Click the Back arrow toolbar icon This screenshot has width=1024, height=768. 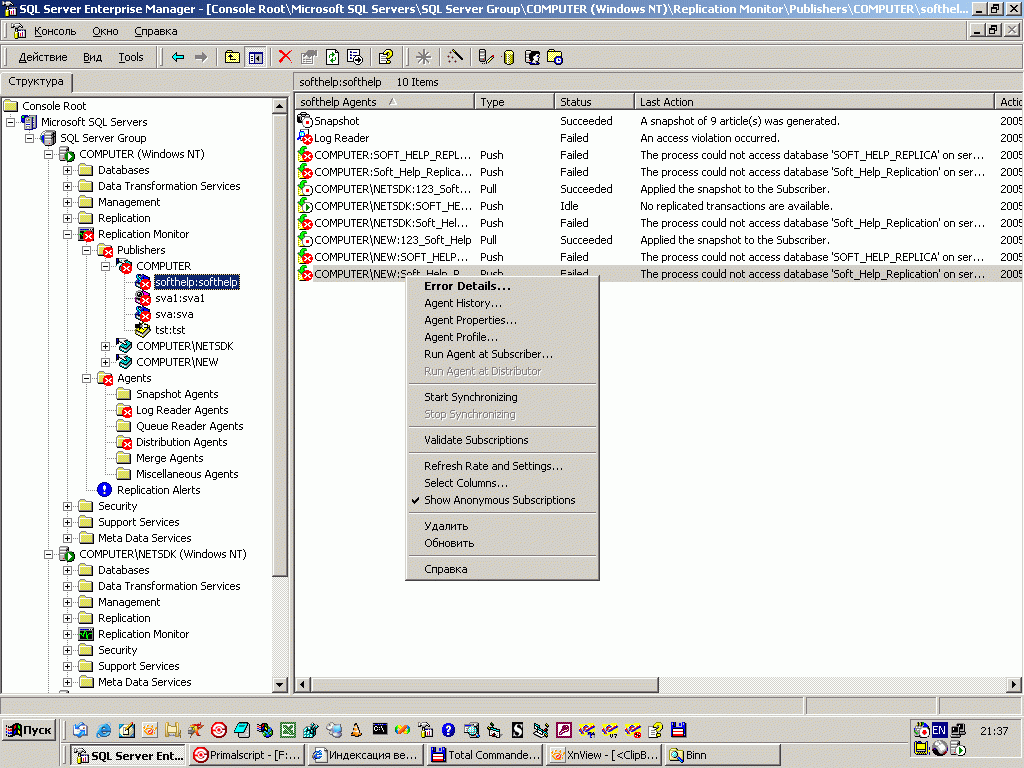pos(178,57)
